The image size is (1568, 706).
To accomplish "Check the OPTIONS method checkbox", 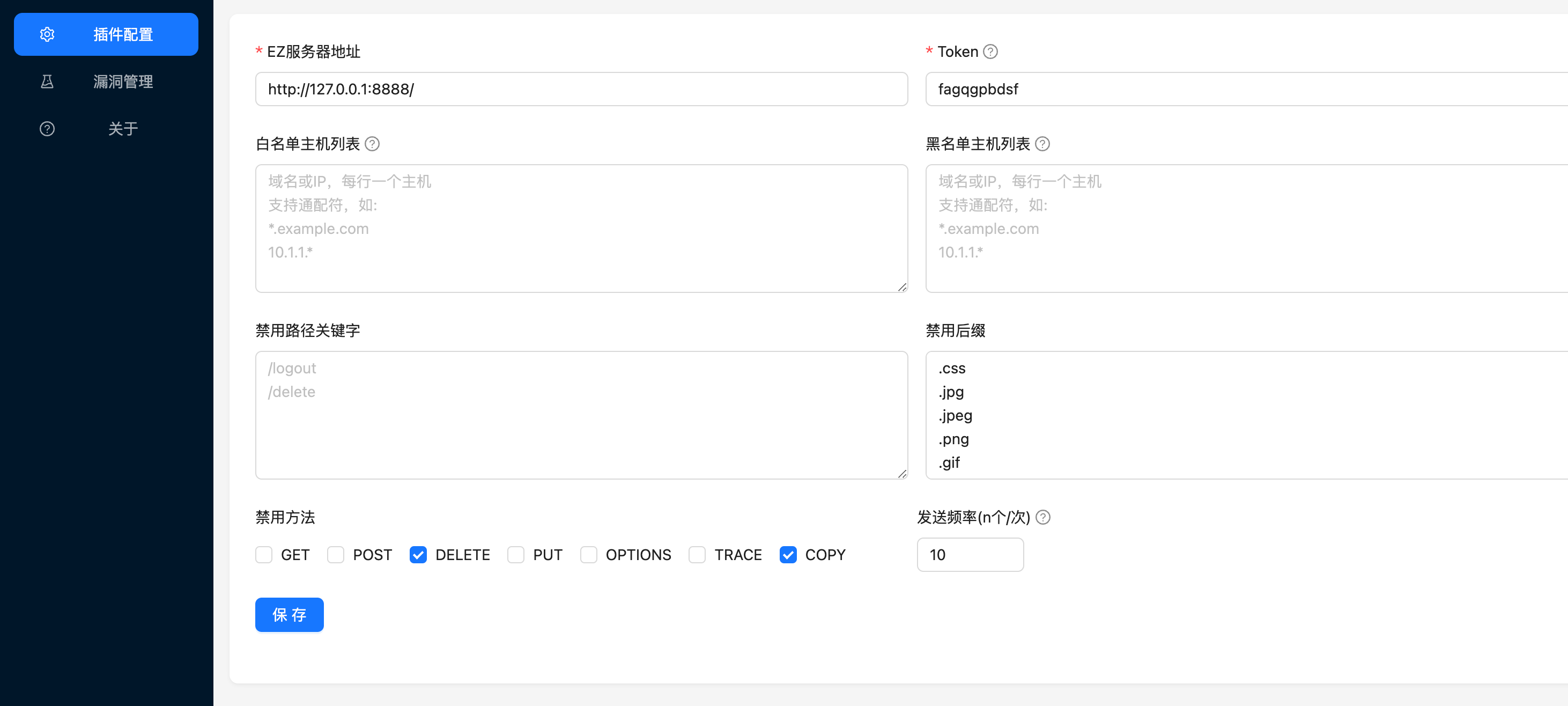I will (588, 555).
